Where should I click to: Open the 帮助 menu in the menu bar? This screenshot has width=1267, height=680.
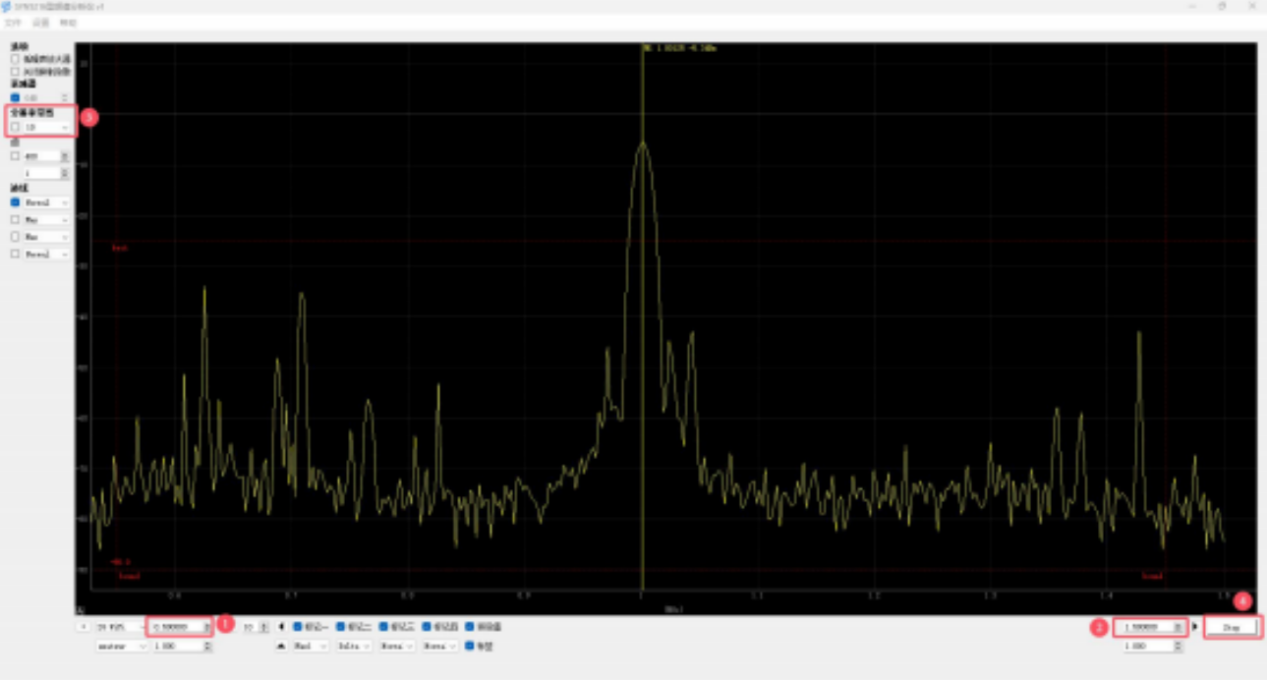pos(67,21)
